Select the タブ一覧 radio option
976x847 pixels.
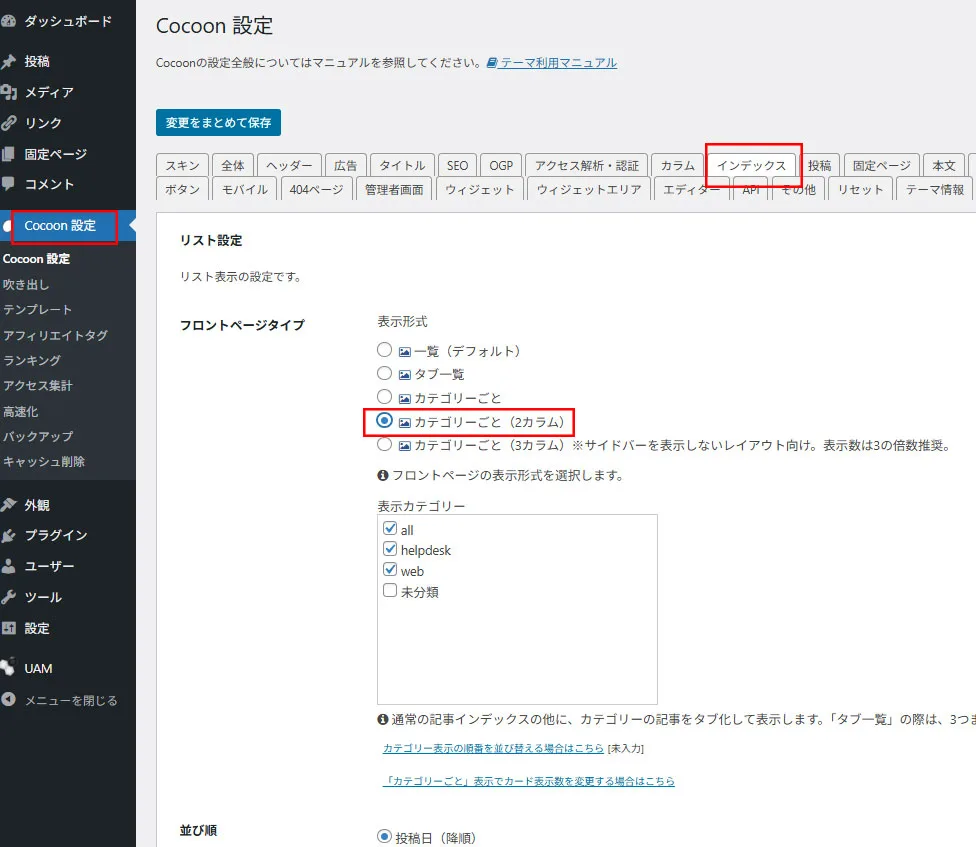385,374
